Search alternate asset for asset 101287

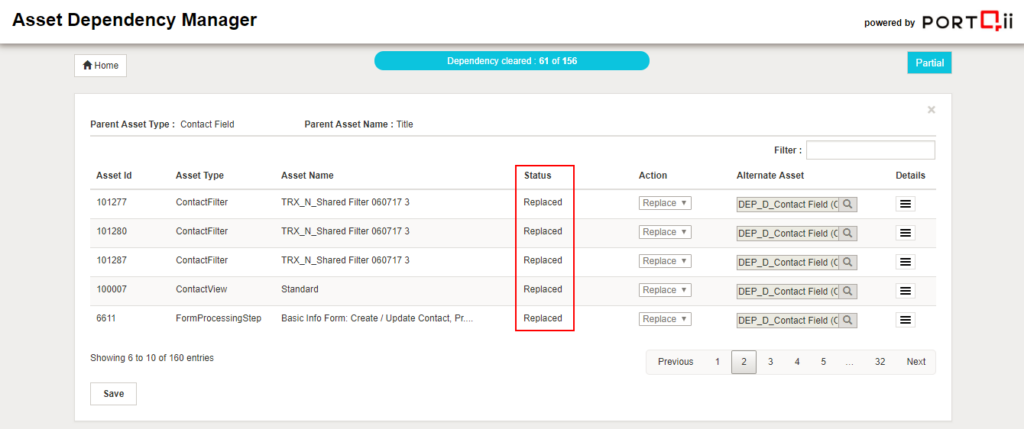pos(848,262)
